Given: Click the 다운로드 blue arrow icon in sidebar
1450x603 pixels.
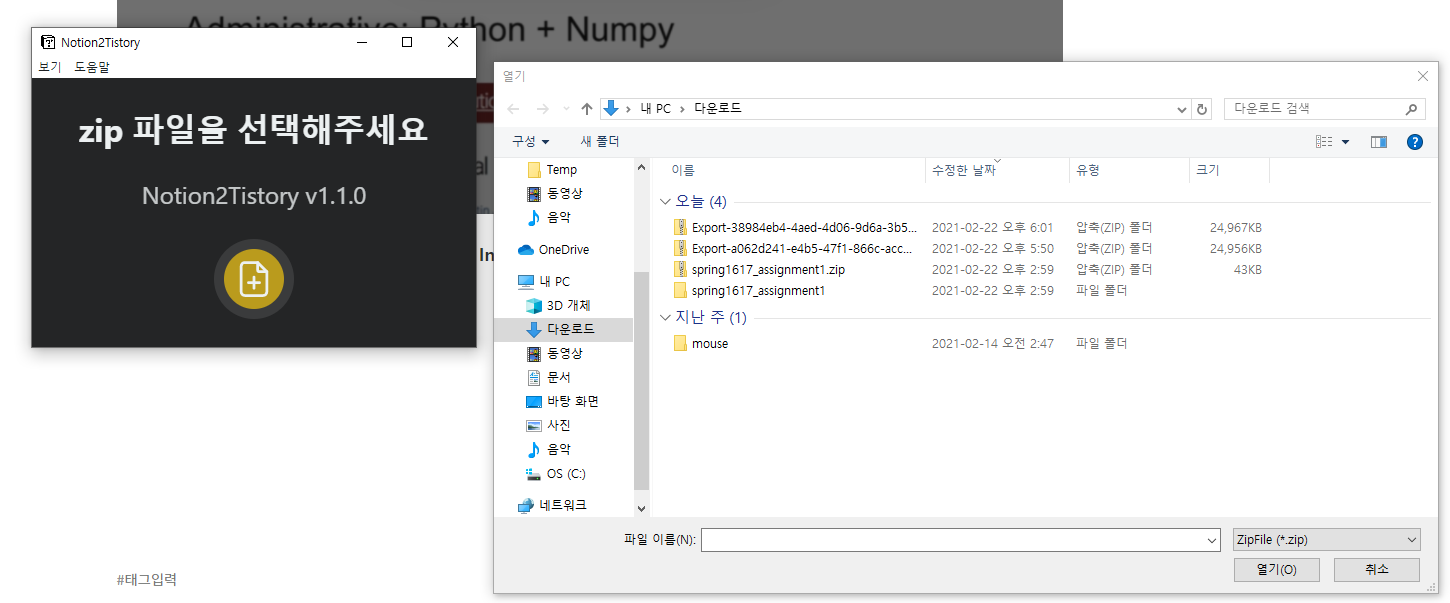Looking at the screenshot, I should (534, 330).
